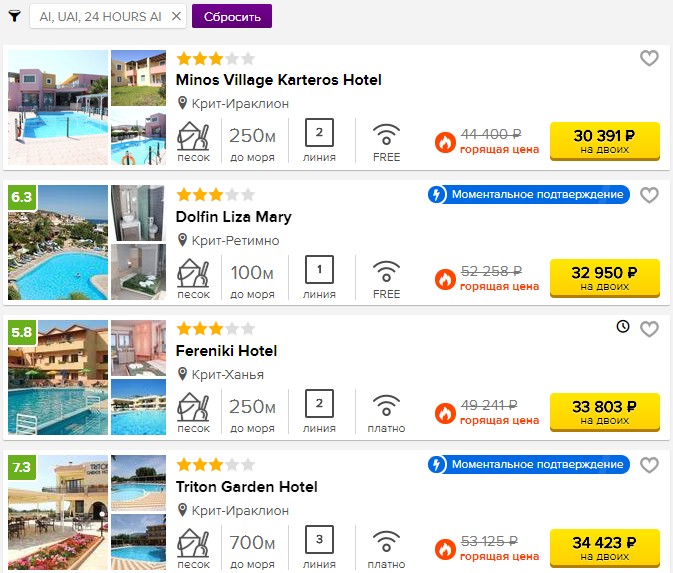Click the filter funnel icon
Screen dimensions: 673x573
(x=15, y=16)
